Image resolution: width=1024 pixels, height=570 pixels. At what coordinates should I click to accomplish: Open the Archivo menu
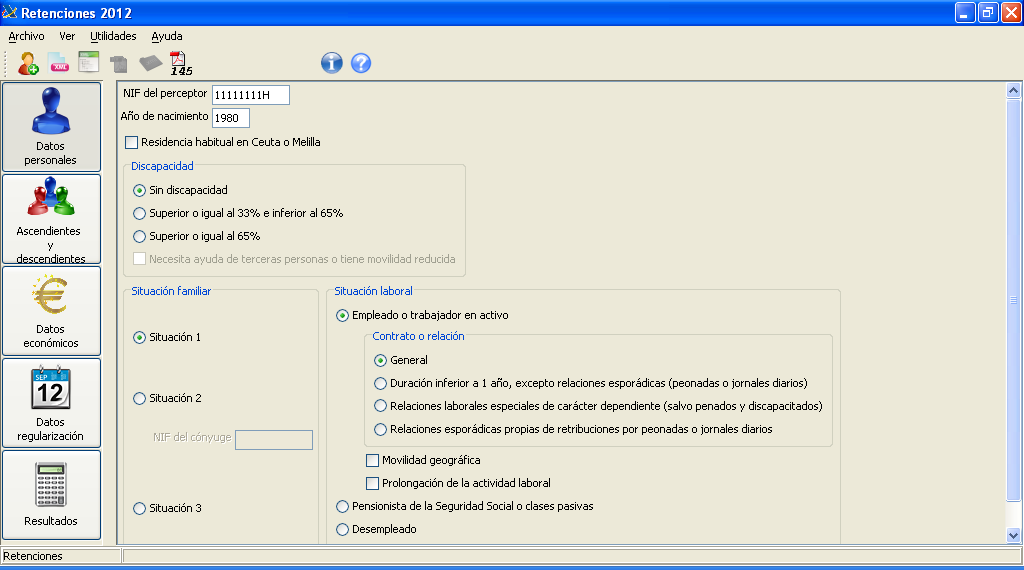(x=26, y=36)
